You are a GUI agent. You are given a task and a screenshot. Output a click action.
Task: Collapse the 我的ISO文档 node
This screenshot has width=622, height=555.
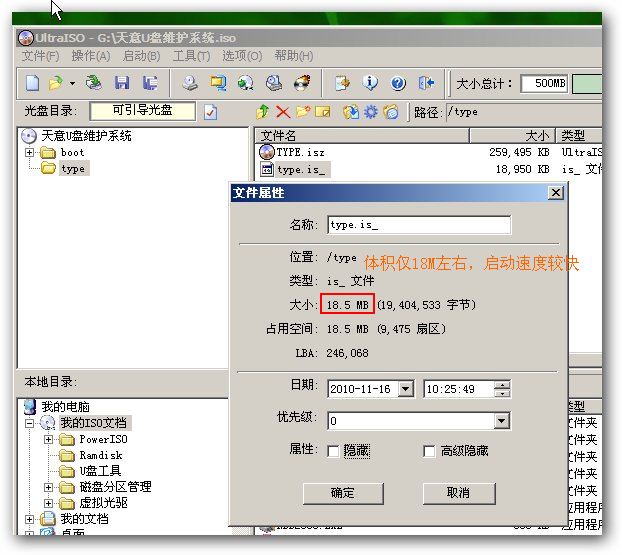pos(29,423)
